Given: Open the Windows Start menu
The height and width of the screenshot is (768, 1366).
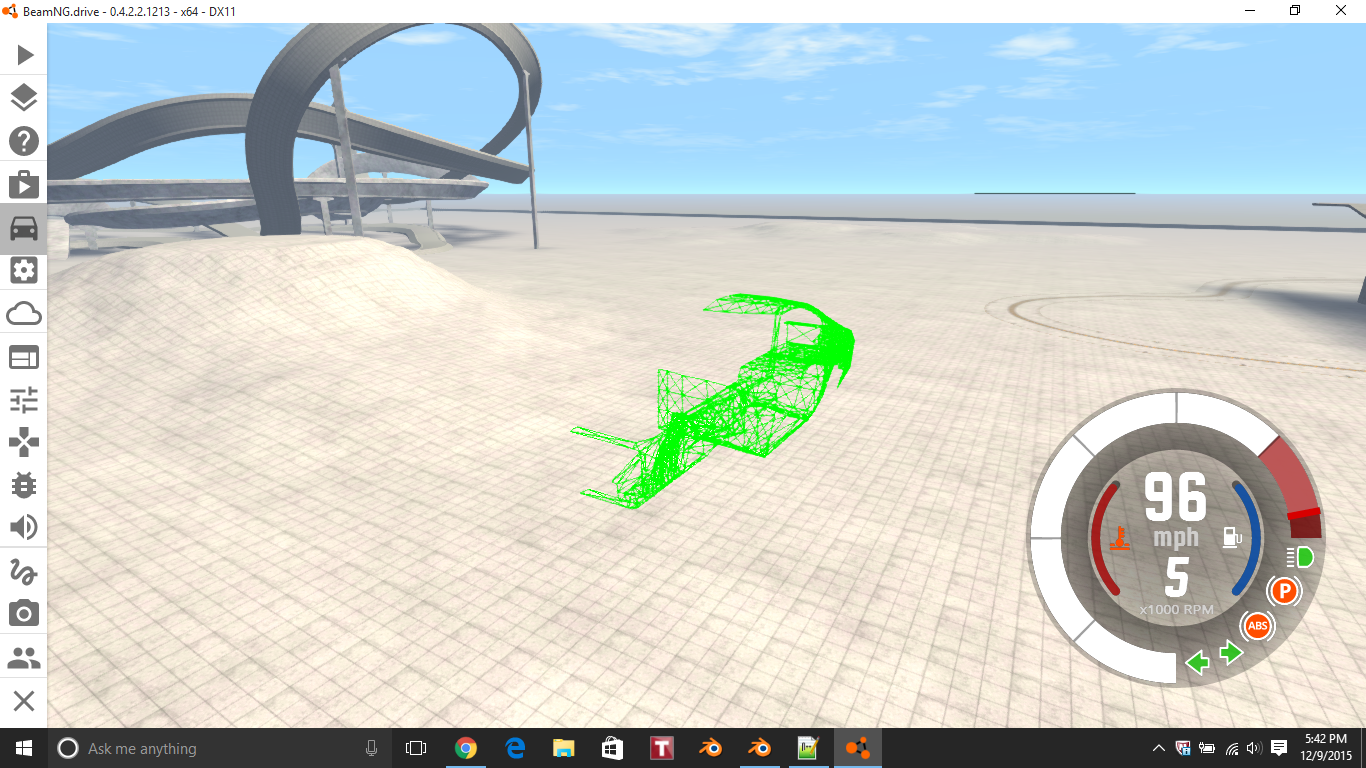Looking at the screenshot, I should [x=24, y=748].
